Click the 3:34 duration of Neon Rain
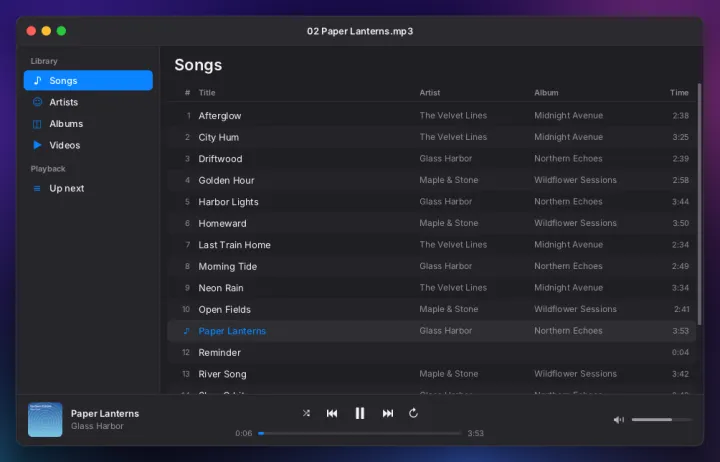This screenshot has height=462, width=720. (x=681, y=288)
